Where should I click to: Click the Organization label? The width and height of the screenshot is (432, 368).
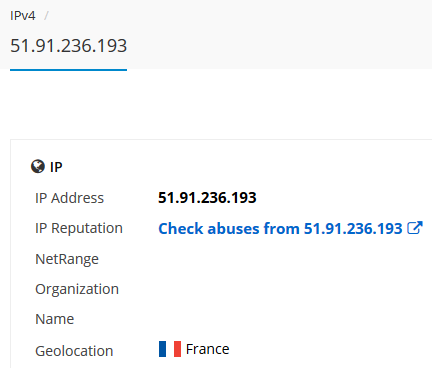[77, 289]
